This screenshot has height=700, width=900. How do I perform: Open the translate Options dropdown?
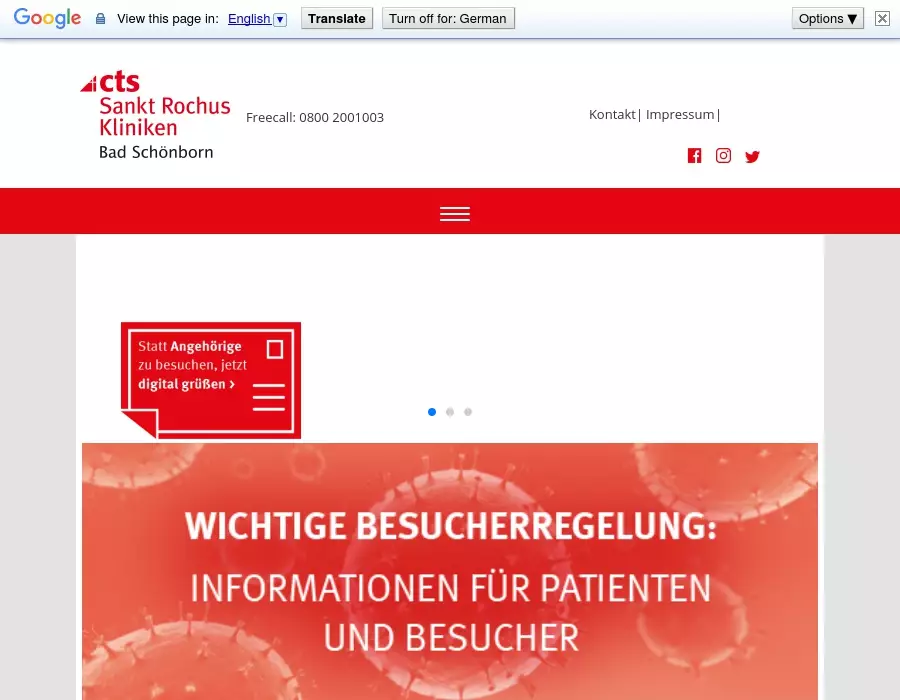click(827, 18)
